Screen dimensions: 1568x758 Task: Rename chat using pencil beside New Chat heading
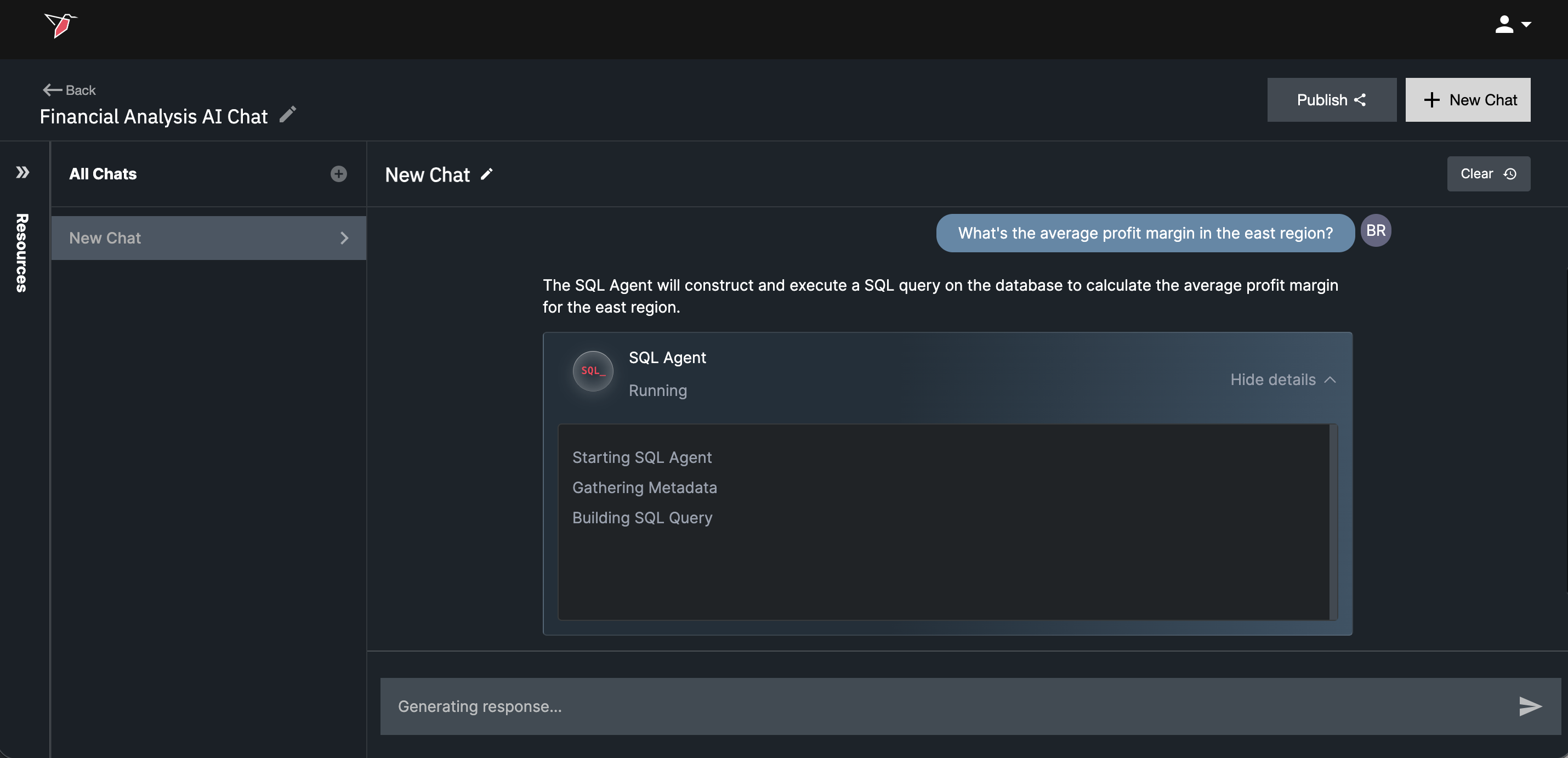click(486, 174)
